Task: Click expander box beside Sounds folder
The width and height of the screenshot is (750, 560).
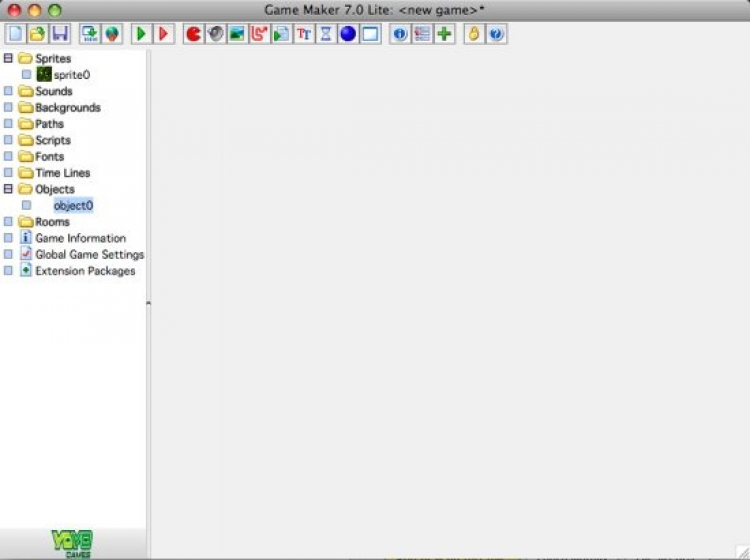Action: point(8,90)
